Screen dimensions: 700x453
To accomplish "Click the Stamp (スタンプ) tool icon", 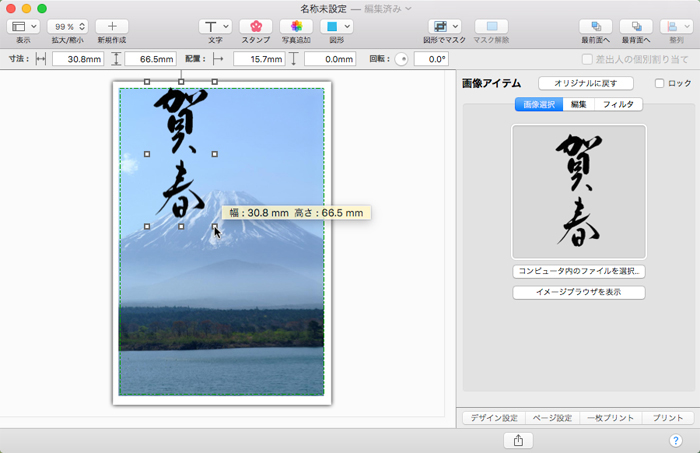I will 255,26.
